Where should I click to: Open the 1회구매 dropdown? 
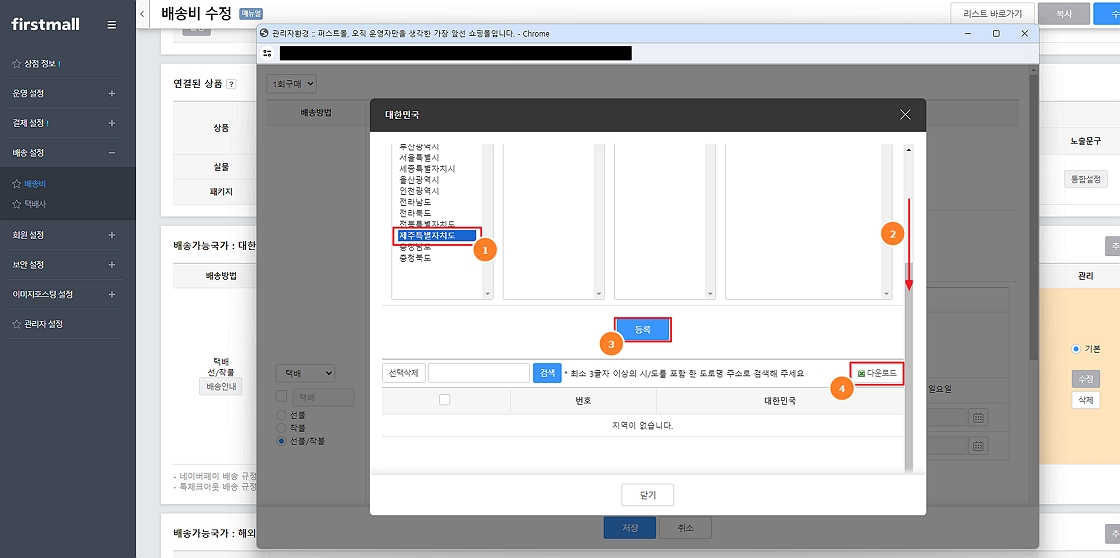pos(291,84)
